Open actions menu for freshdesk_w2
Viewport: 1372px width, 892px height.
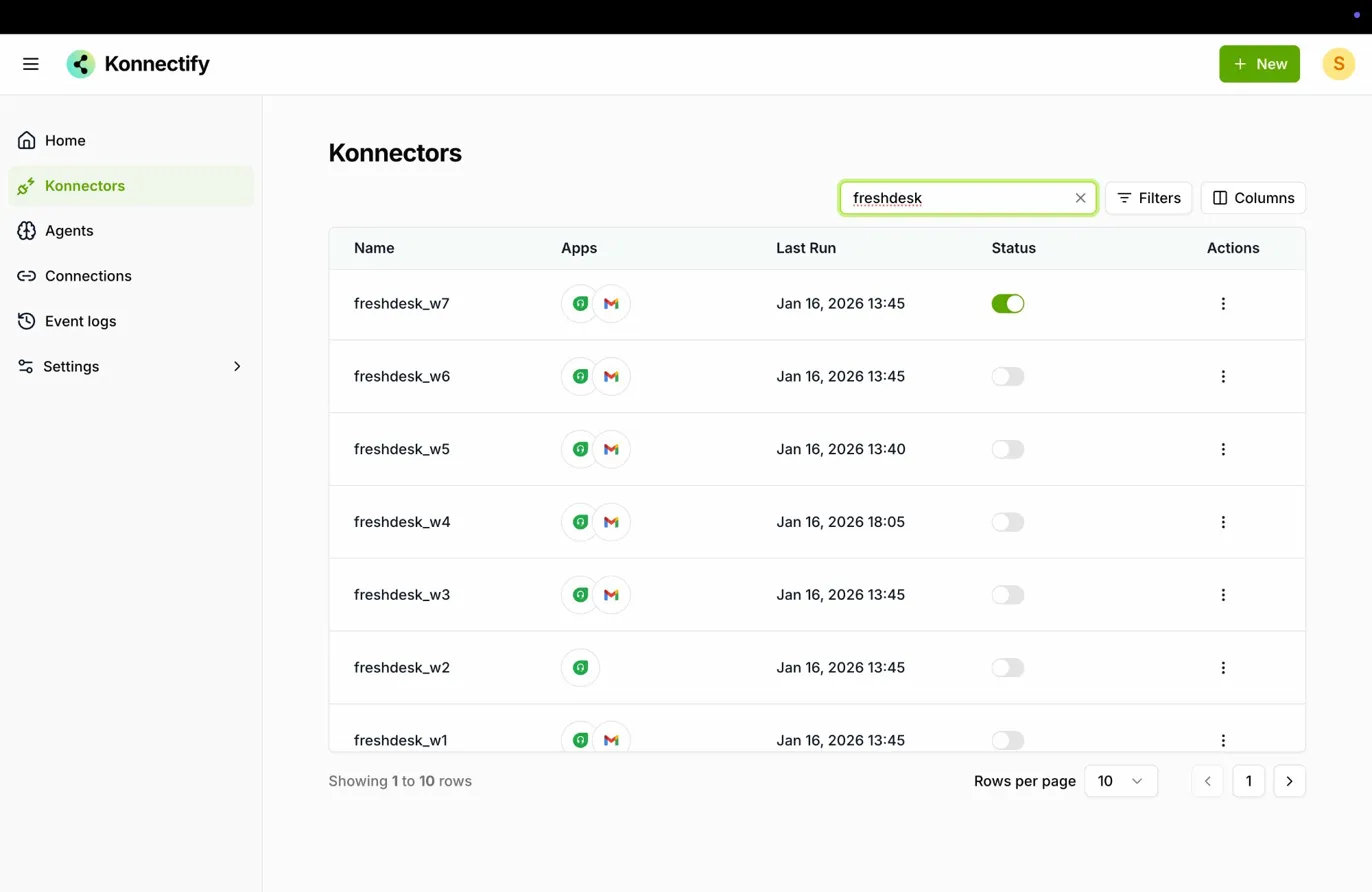click(1223, 668)
